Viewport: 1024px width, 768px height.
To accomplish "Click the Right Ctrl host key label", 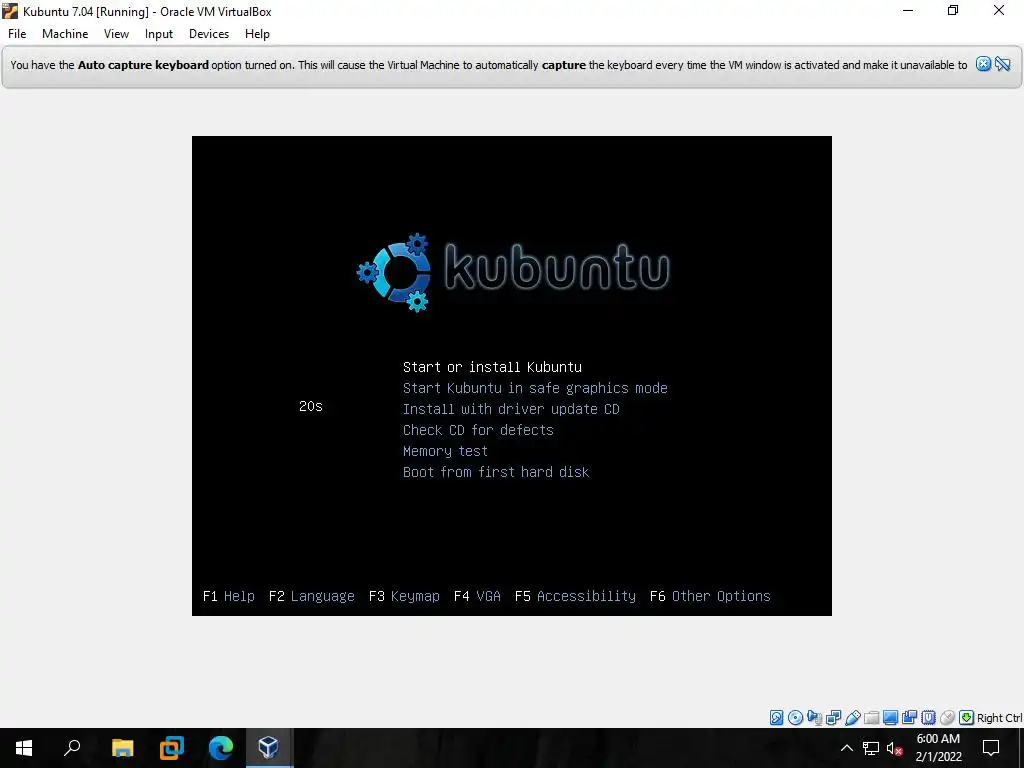I will (x=999, y=718).
